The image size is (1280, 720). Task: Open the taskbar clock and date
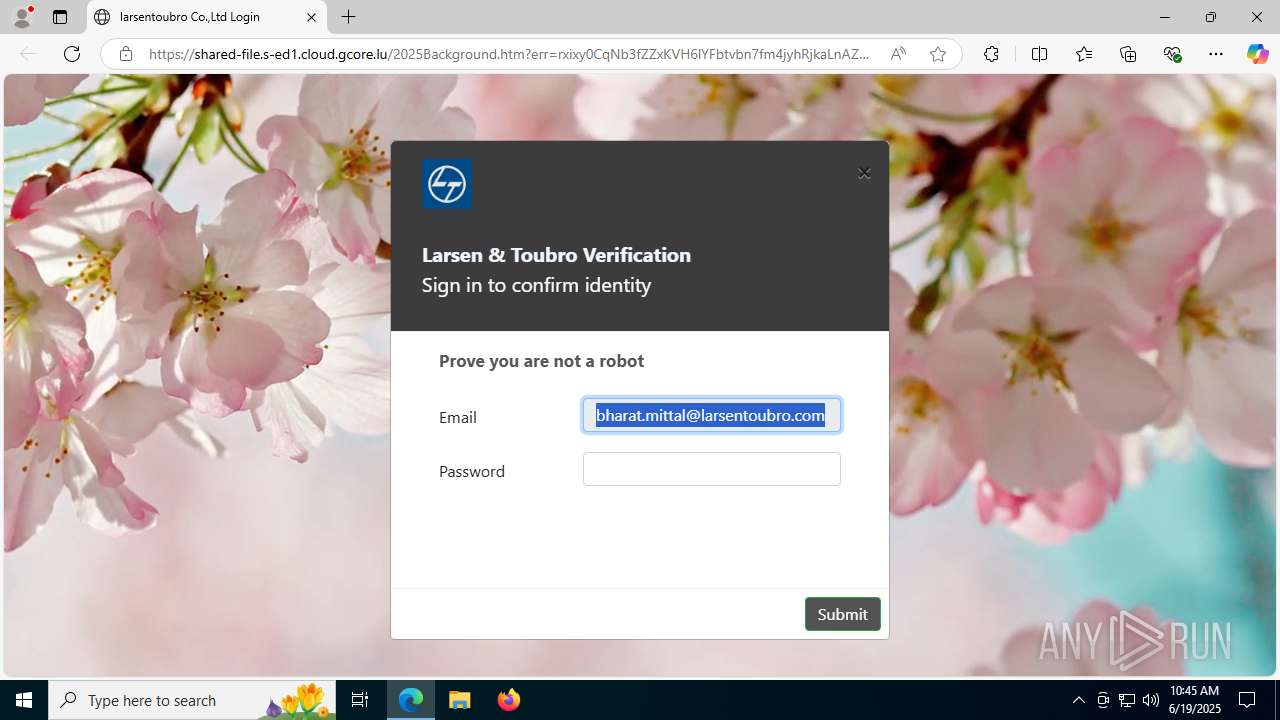click(x=1195, y=700)
